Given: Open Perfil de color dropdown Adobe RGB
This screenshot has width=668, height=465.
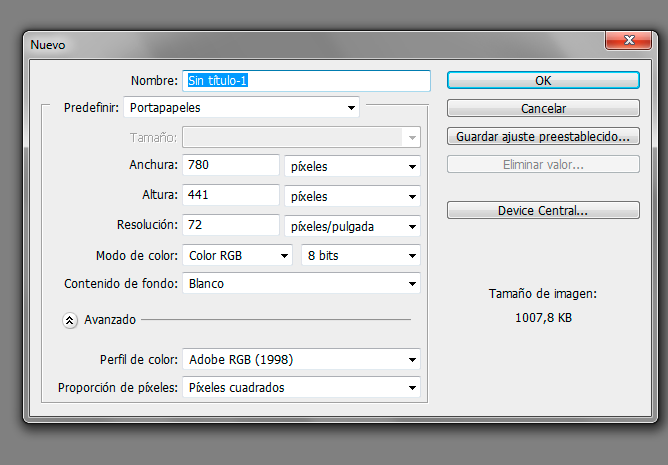Looking at the screenshot, I should tap(301, 359).
